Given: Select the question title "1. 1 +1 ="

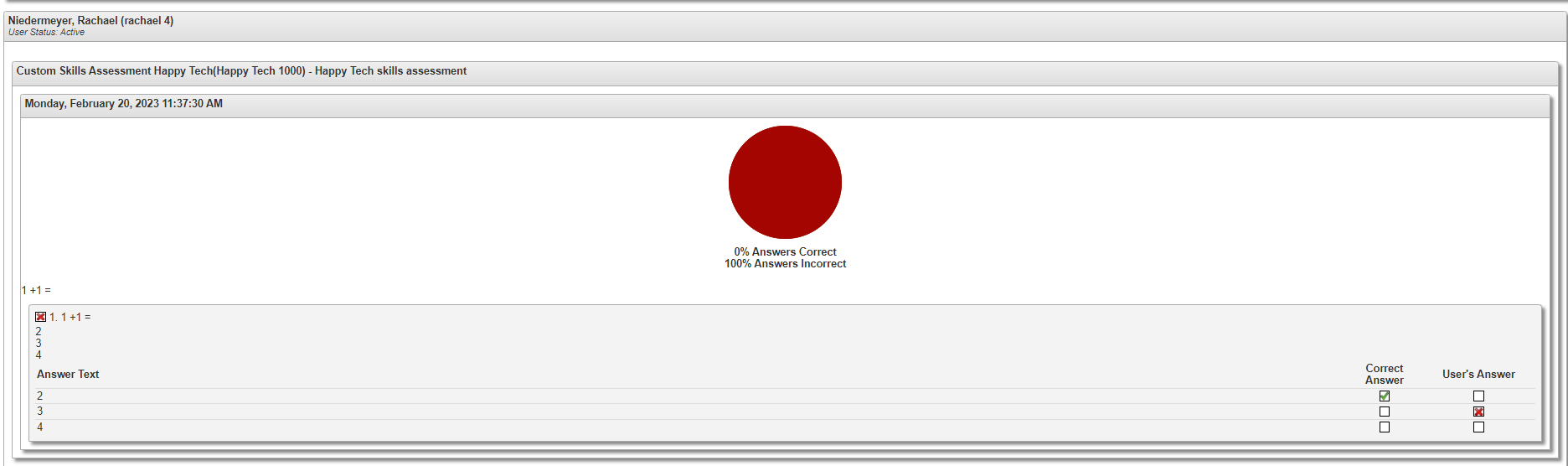Looking at the screenshot, I should pos(70,318).
